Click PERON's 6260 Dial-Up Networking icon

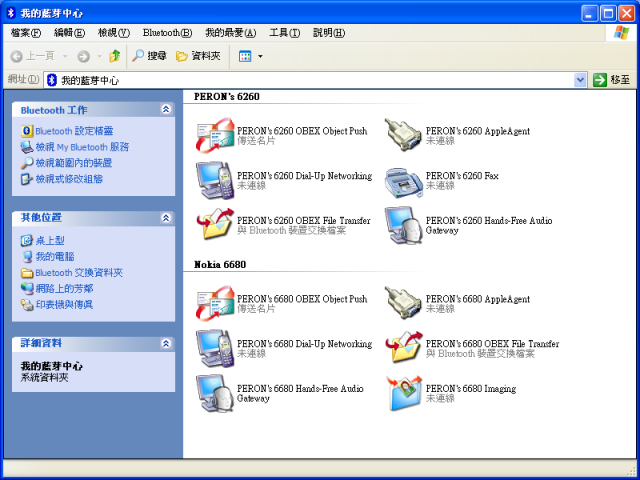[215, 180]
